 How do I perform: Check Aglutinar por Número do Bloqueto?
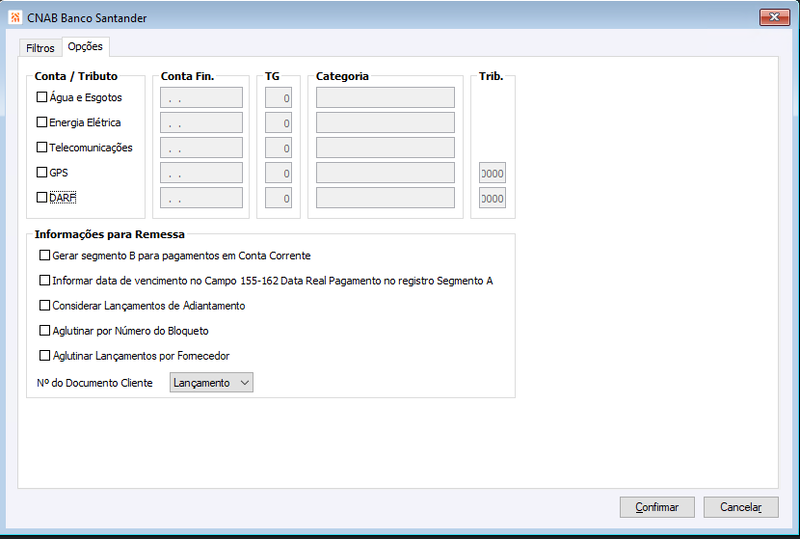pyautogui.click(x=45, y=330)
